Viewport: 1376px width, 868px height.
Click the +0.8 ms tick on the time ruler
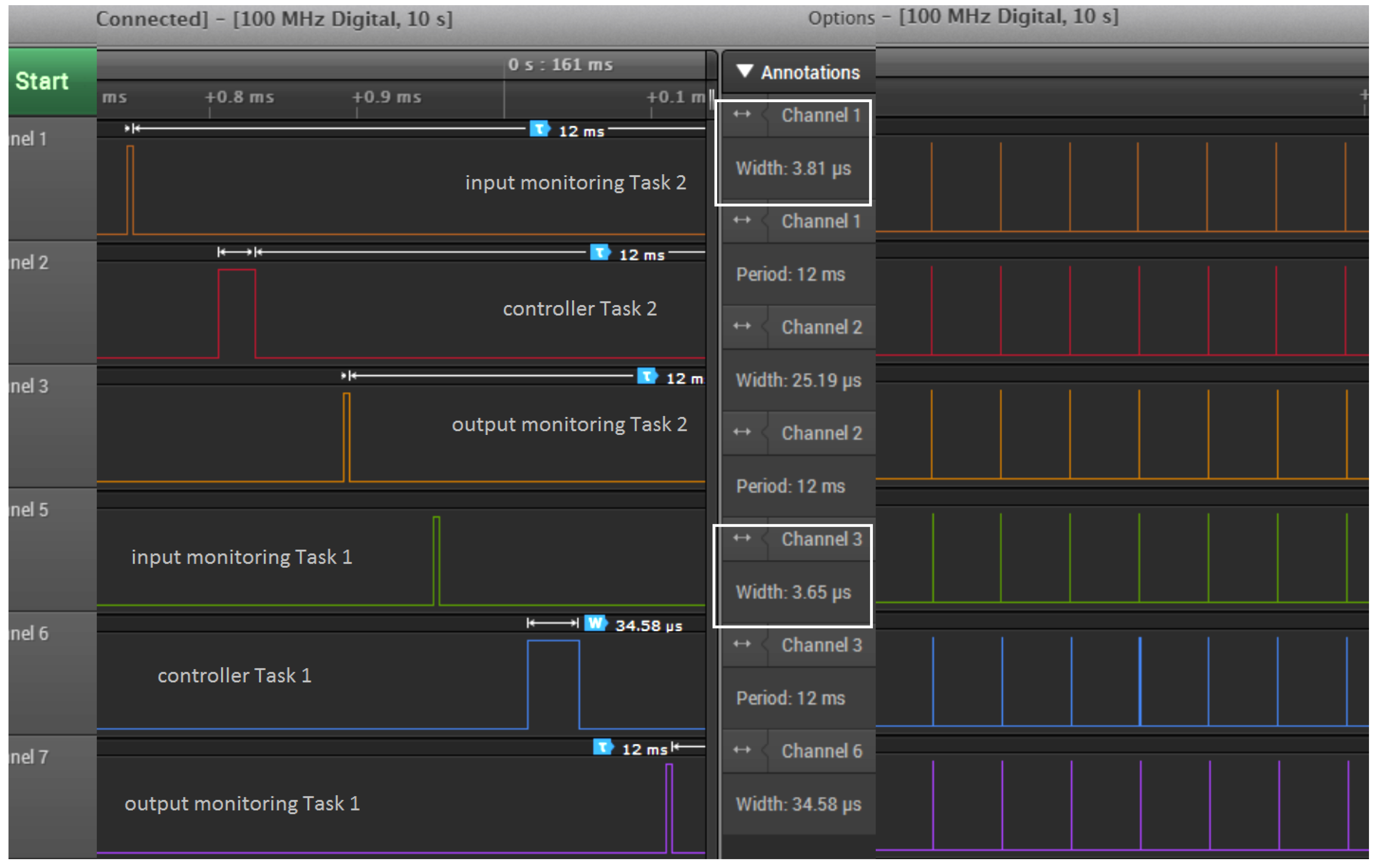[240, 97]
